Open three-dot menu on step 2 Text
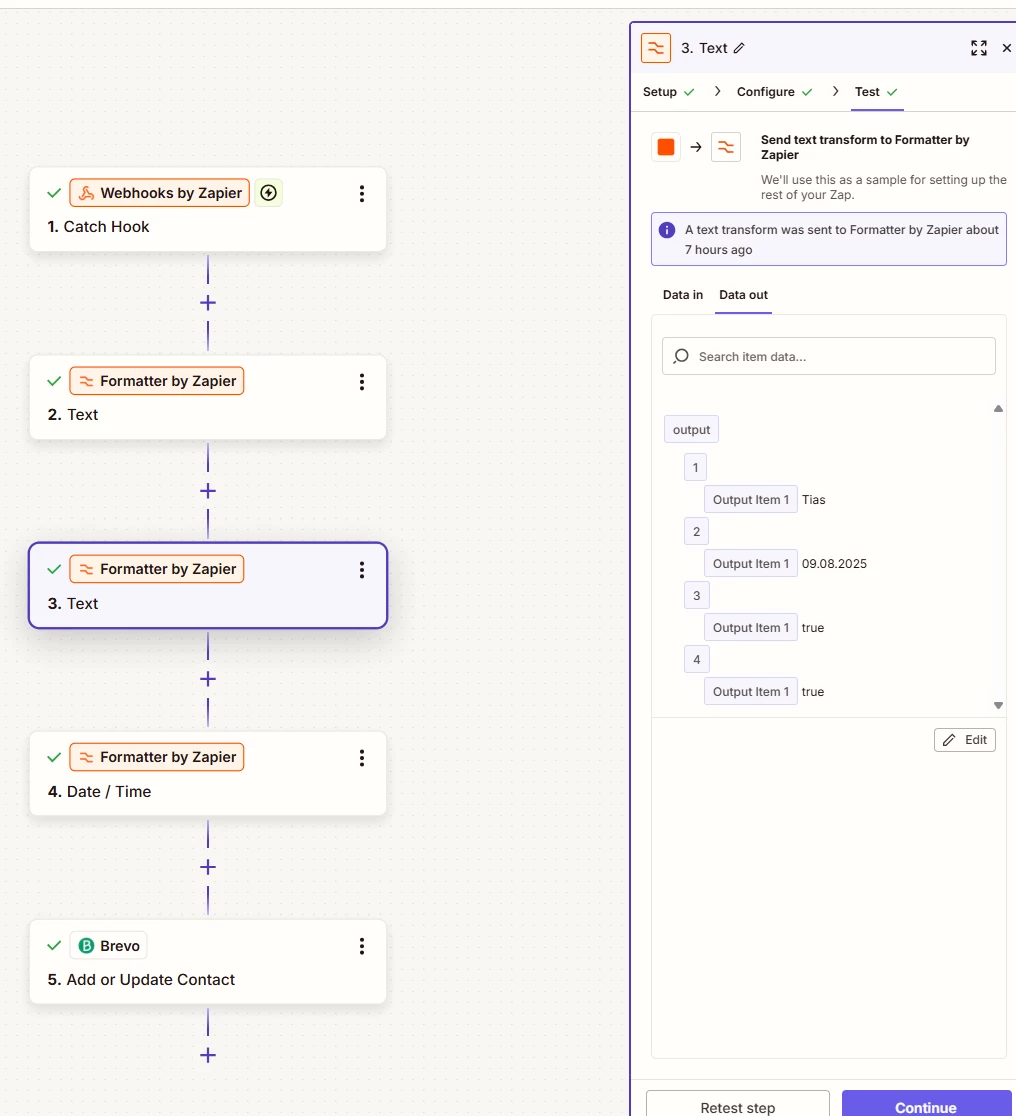Screen dimensions: 1016x1116 click(x=362, y=382)
